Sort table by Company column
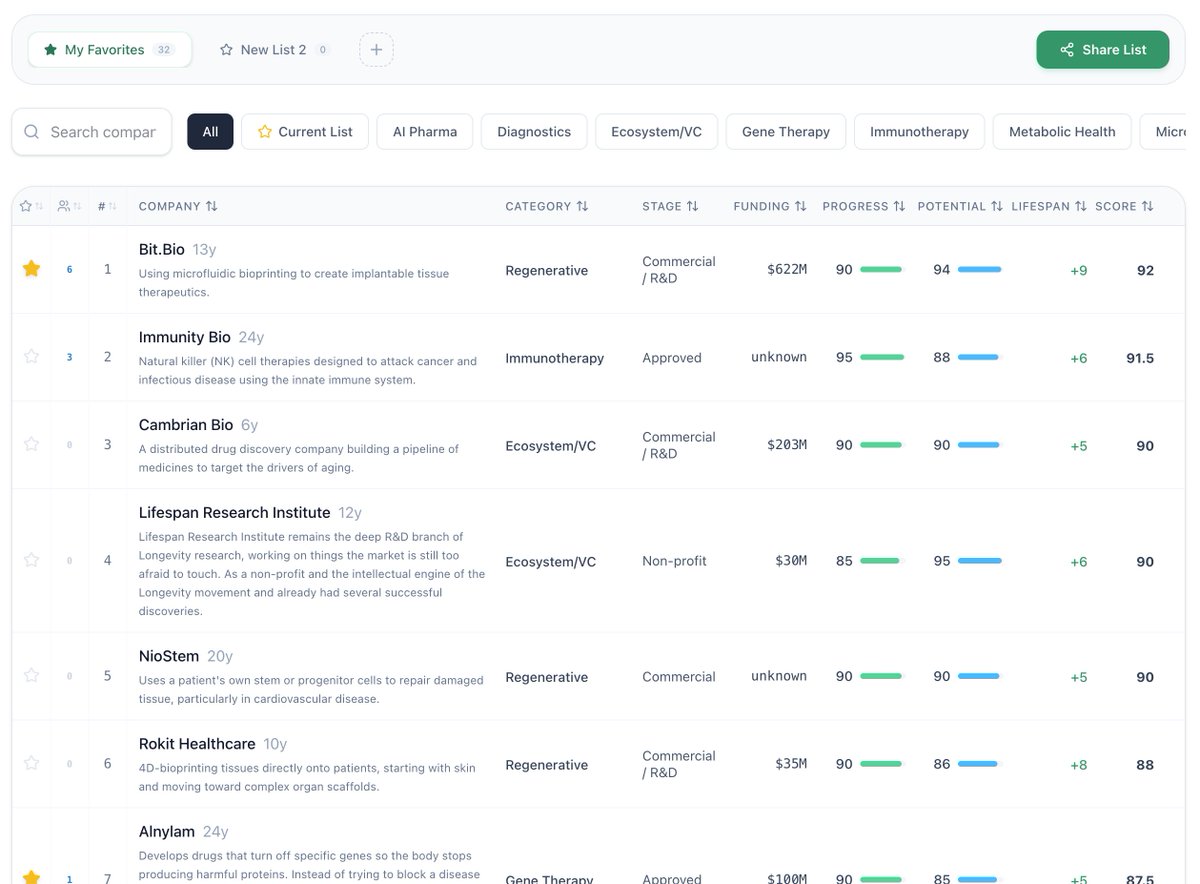The height and width of the screenshot is (884, 1200). [x=178, y=206]
